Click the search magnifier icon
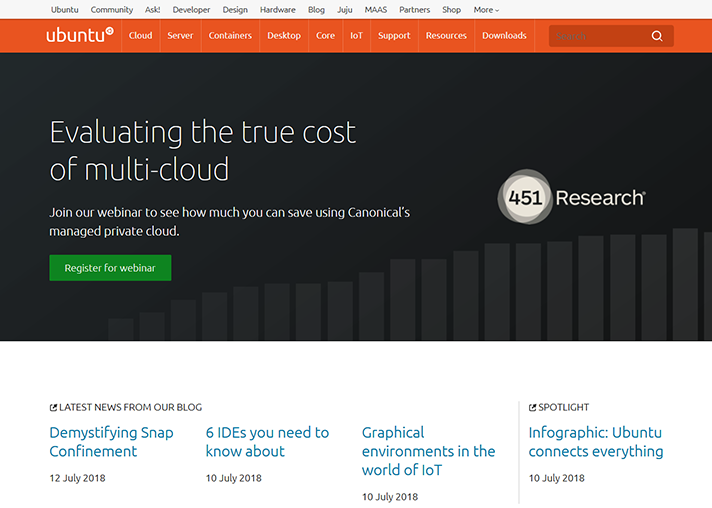 [x=657, y=36]
